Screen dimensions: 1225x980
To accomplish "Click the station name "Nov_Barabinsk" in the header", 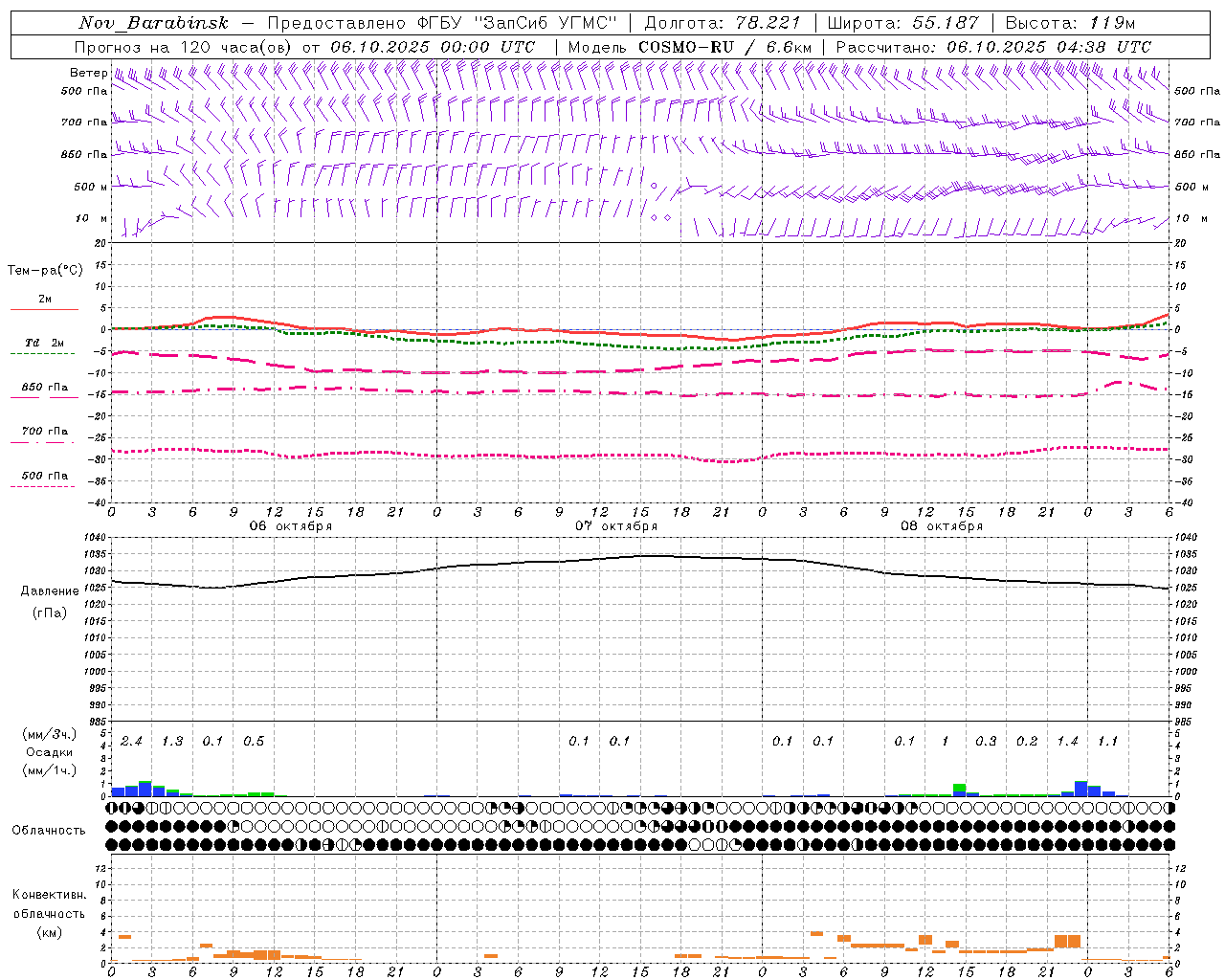I will pos(154,23).
